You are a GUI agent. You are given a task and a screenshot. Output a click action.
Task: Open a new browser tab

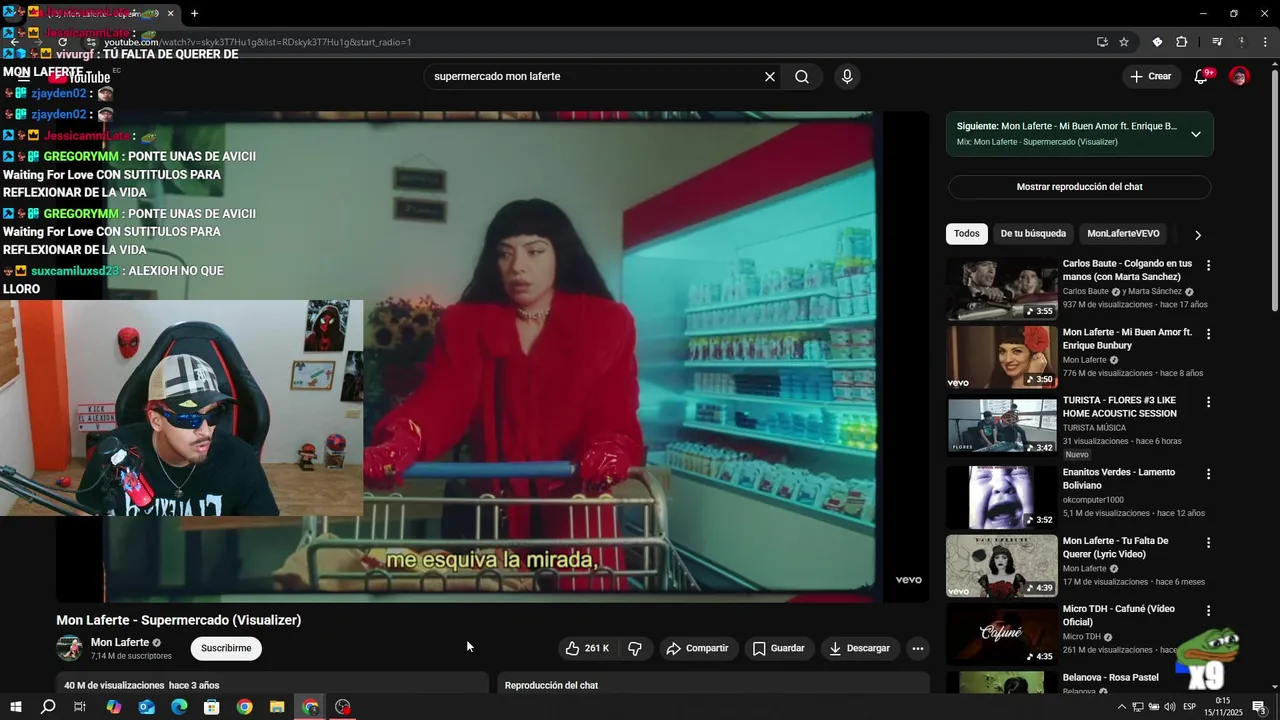tap(194, 13)
